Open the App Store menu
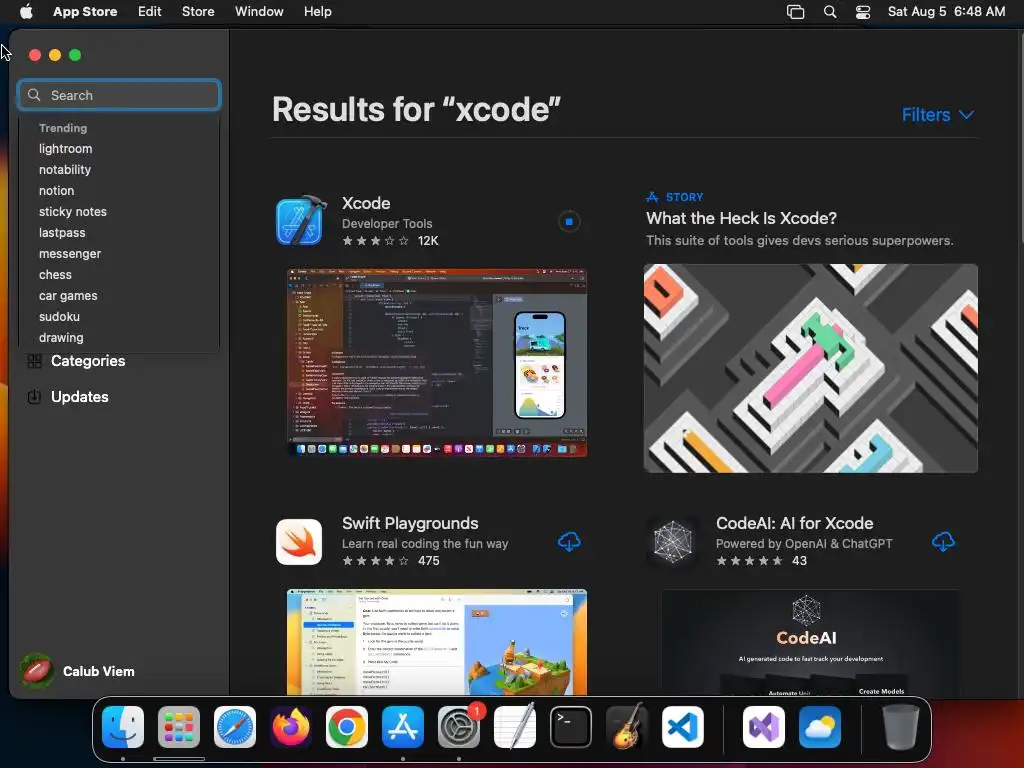Image resolution: width=1024 pixels, height=768 pixels. click(85, 12)
